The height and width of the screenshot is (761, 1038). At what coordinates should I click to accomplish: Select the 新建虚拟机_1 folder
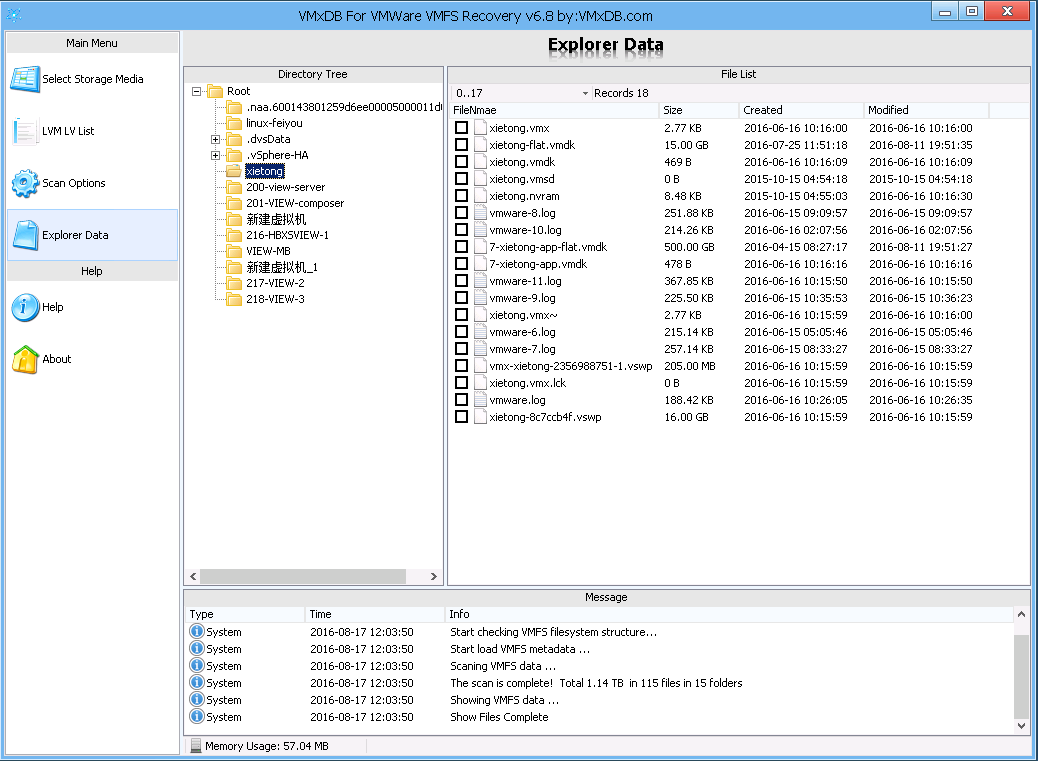282,267
